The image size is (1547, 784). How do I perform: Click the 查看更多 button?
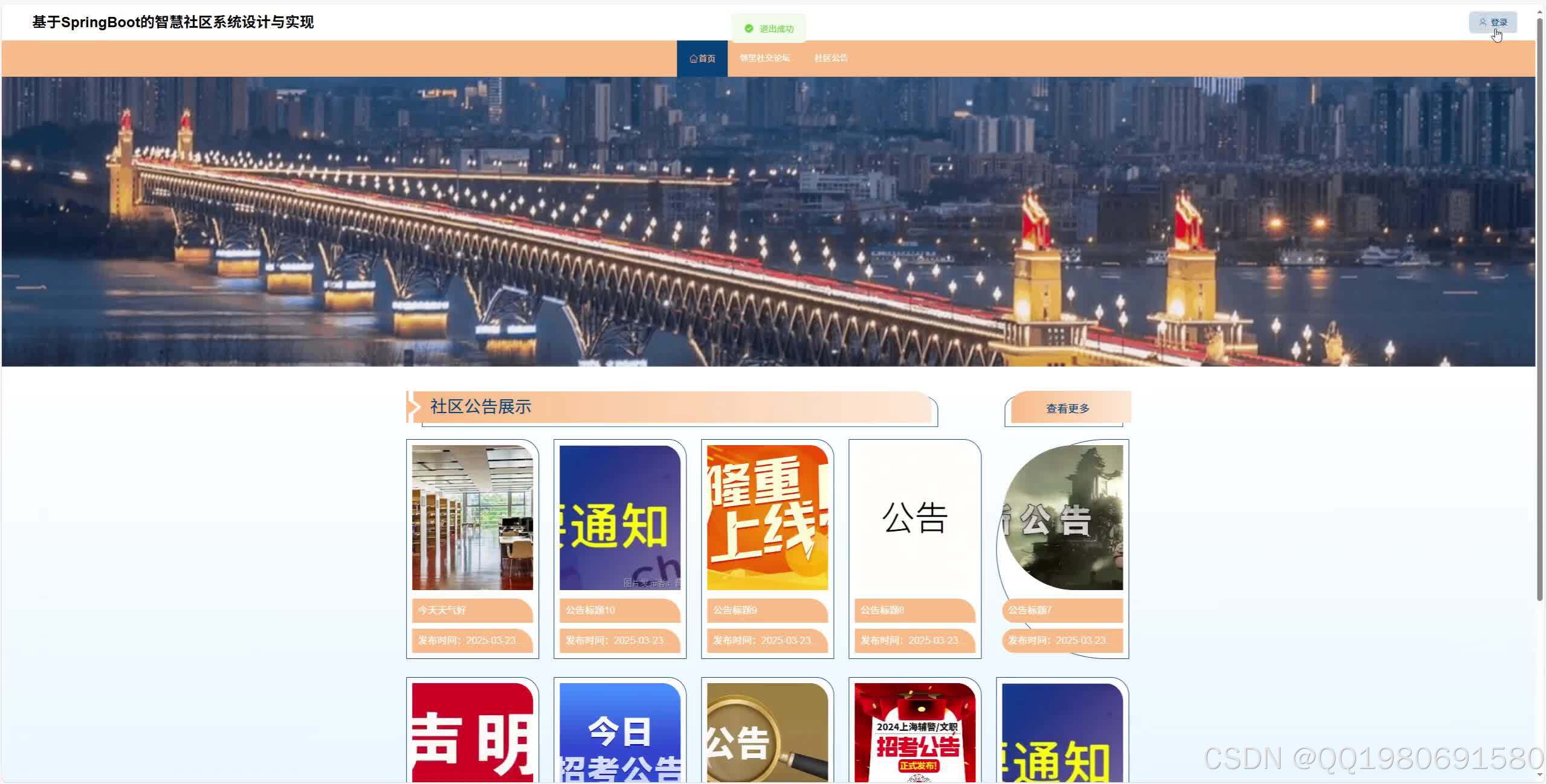point(1067,408)
